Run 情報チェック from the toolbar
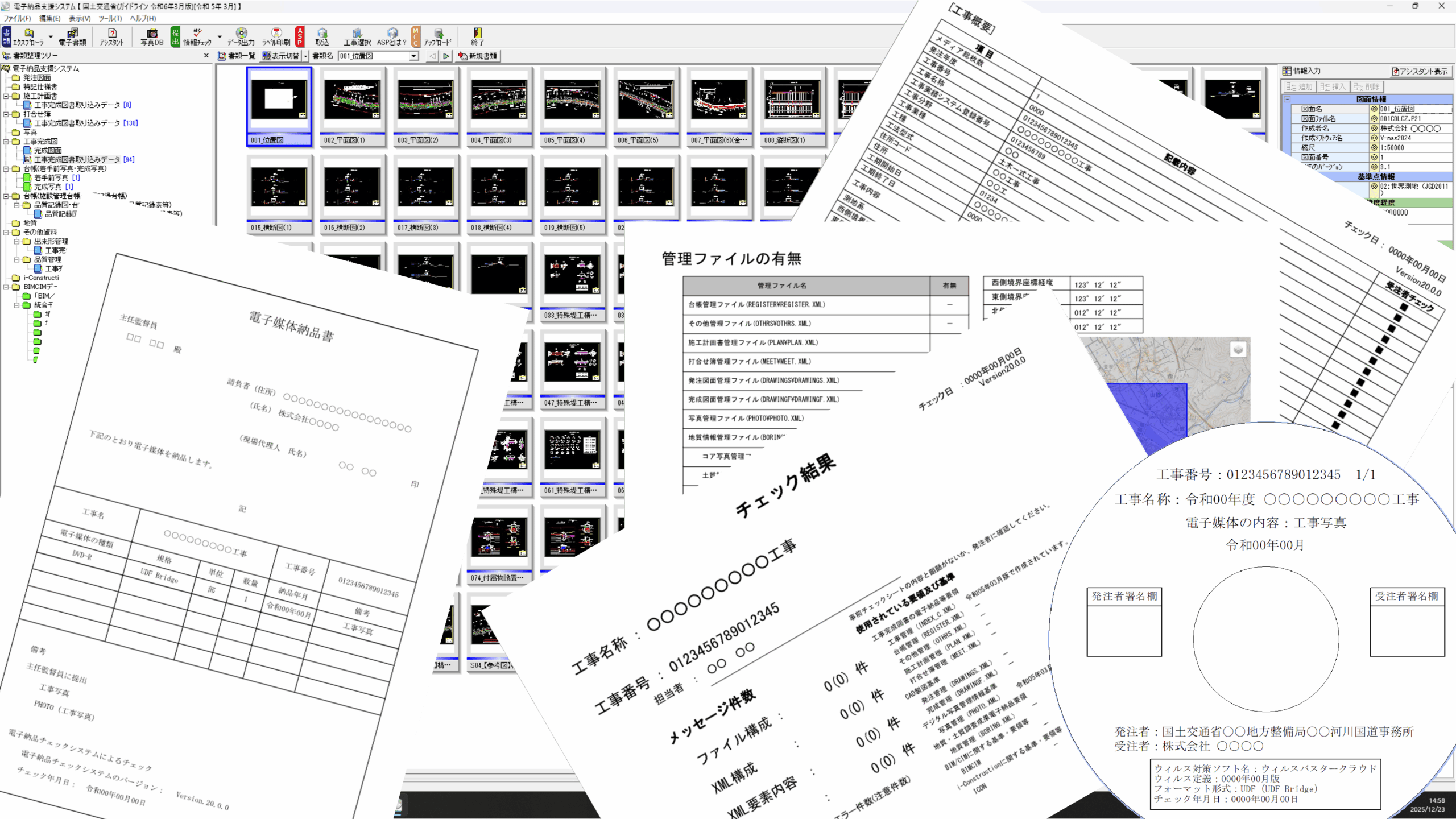 [197, 36]
